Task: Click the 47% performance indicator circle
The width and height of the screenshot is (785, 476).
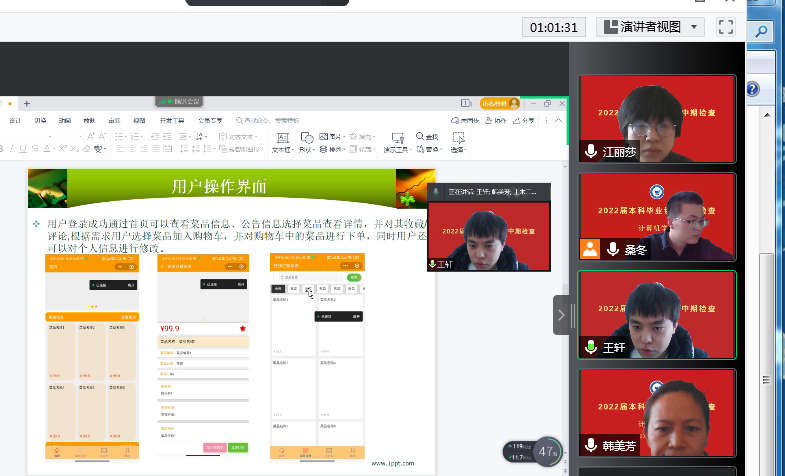Action: click(547, 451)
